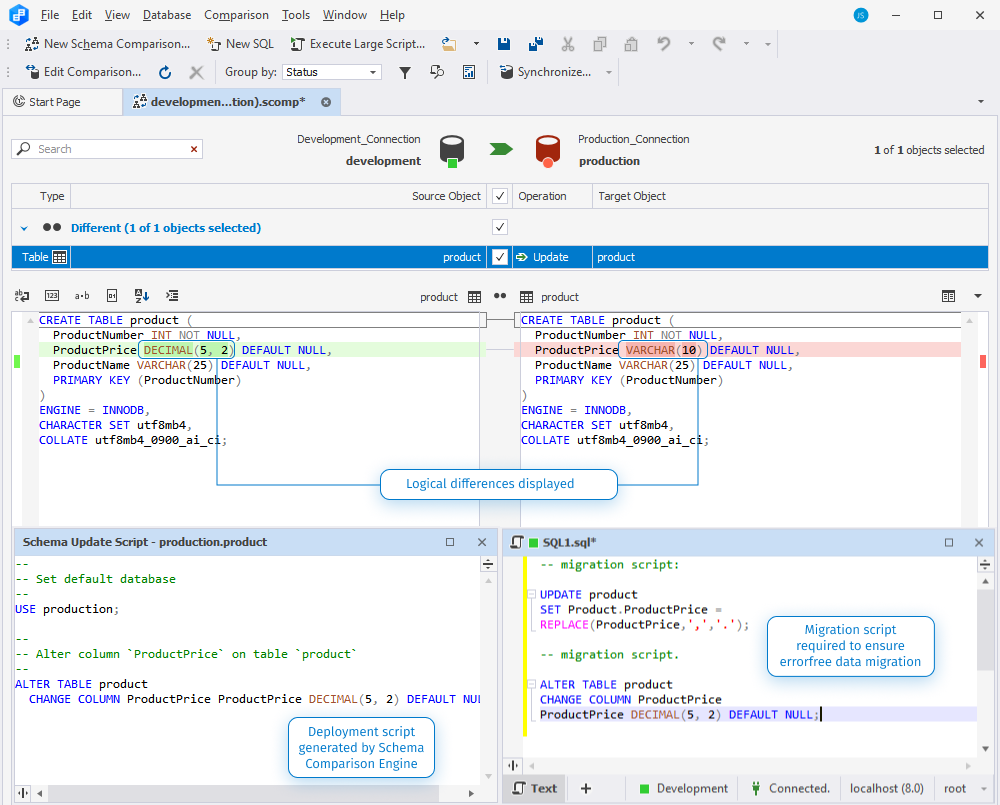
Task: Click the Development connection status
Action: click(684, 788)
